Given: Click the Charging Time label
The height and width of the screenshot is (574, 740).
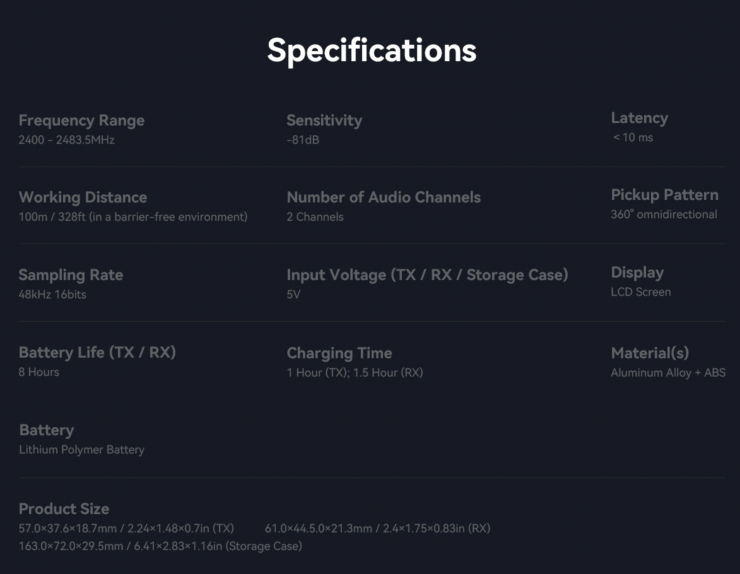Looking at the screenshot, I should click(x=339, y=353).
